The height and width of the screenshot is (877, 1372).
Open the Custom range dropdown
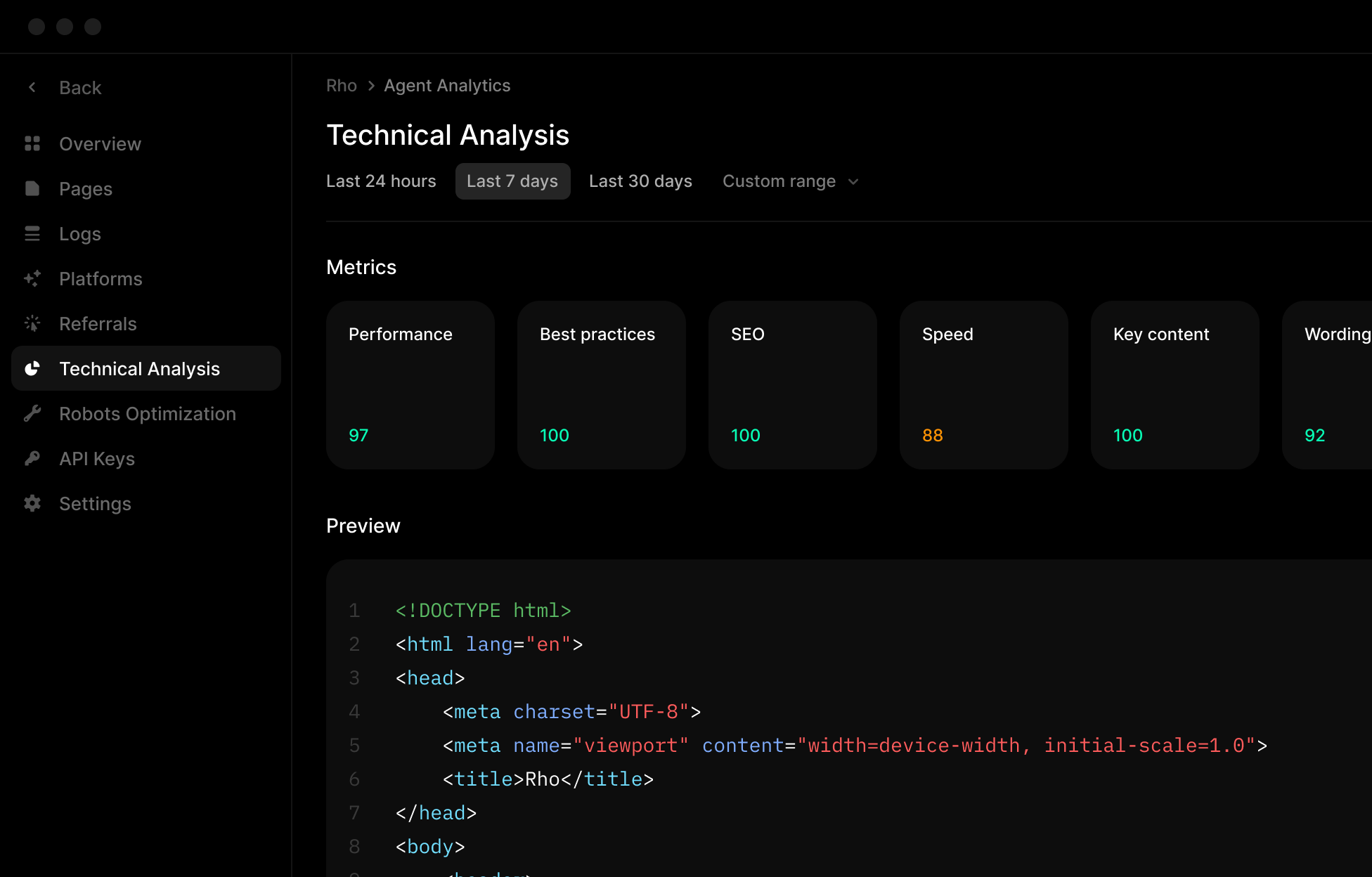(x=779, y=181)
